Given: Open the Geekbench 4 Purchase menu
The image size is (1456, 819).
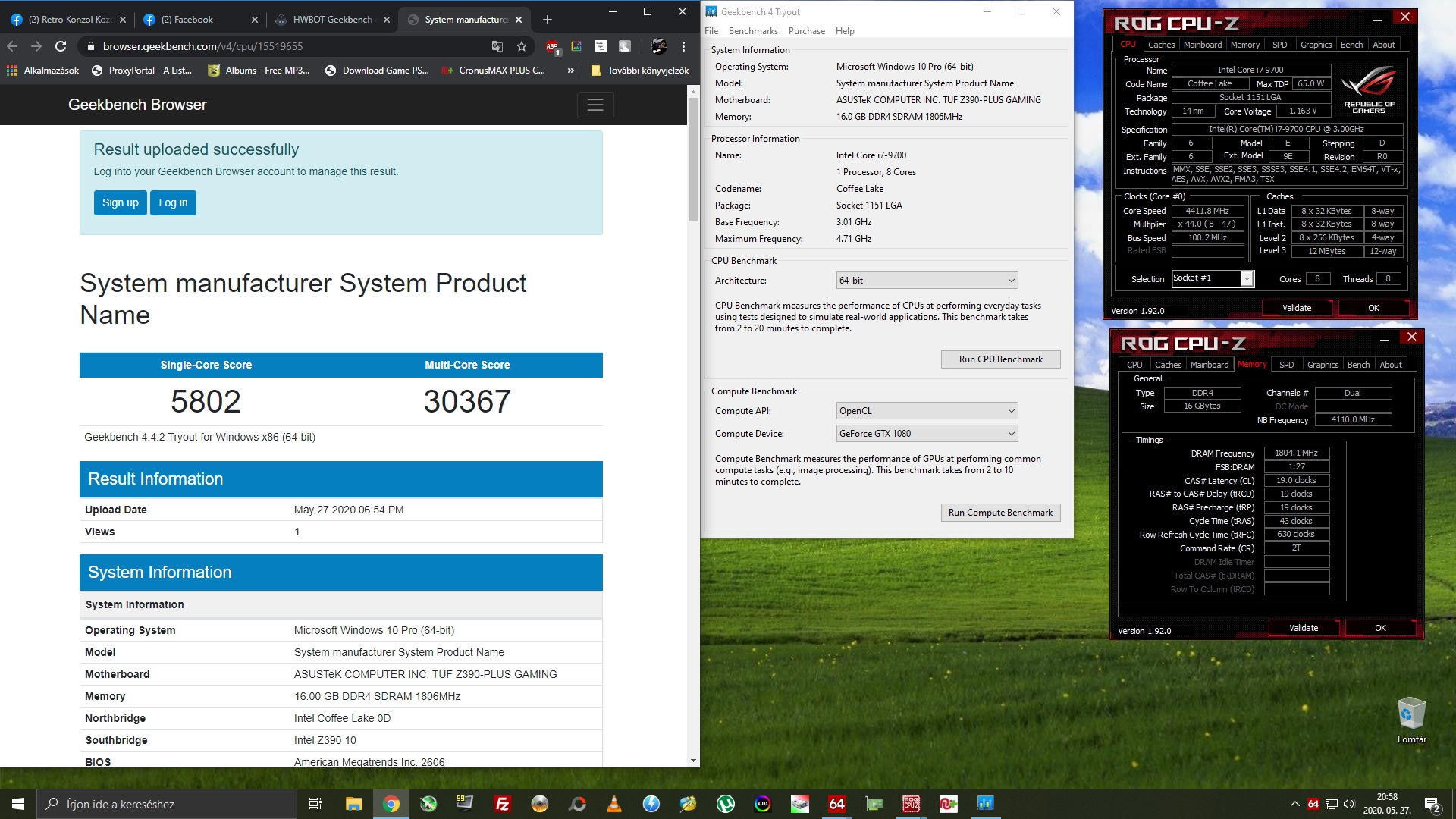Looking at the screenshot, I should click(x=807, y=31).
